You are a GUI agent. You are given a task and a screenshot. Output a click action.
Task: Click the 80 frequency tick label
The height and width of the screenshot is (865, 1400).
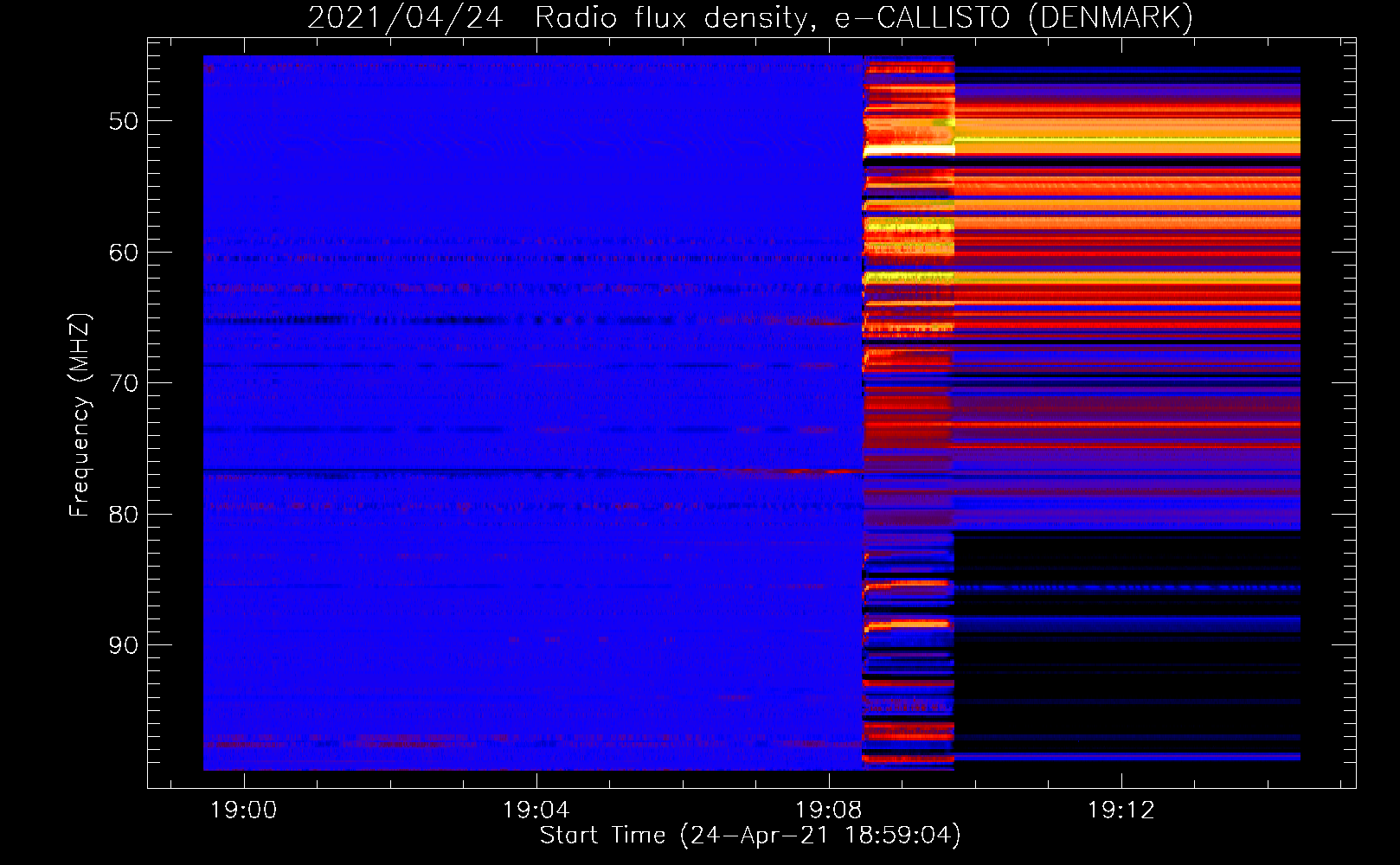124,515
